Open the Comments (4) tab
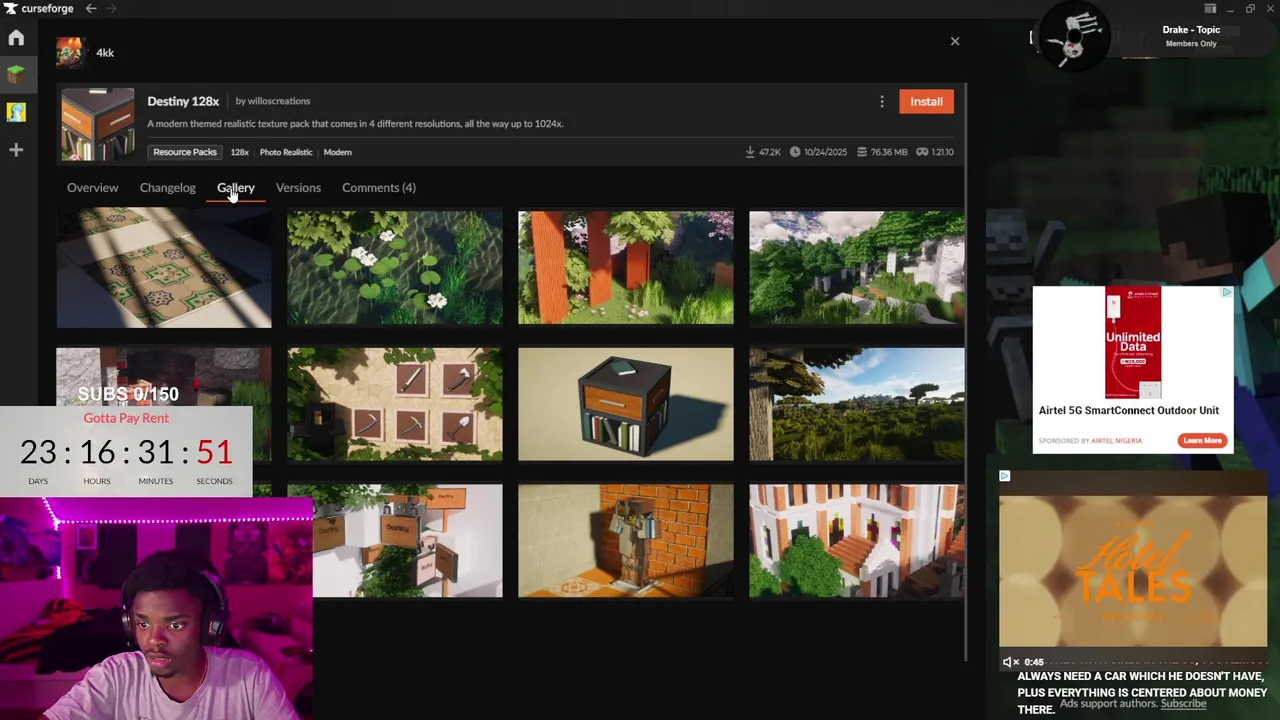This screenshot has width=1280, height=720. (379, 188)
